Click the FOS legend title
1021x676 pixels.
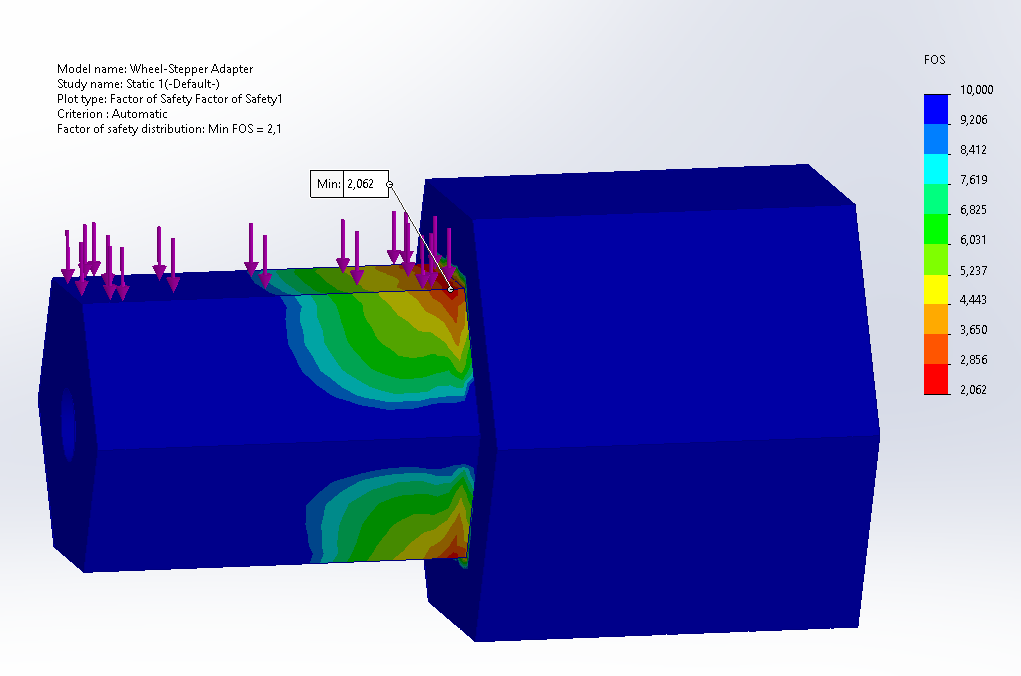point(934,60)
